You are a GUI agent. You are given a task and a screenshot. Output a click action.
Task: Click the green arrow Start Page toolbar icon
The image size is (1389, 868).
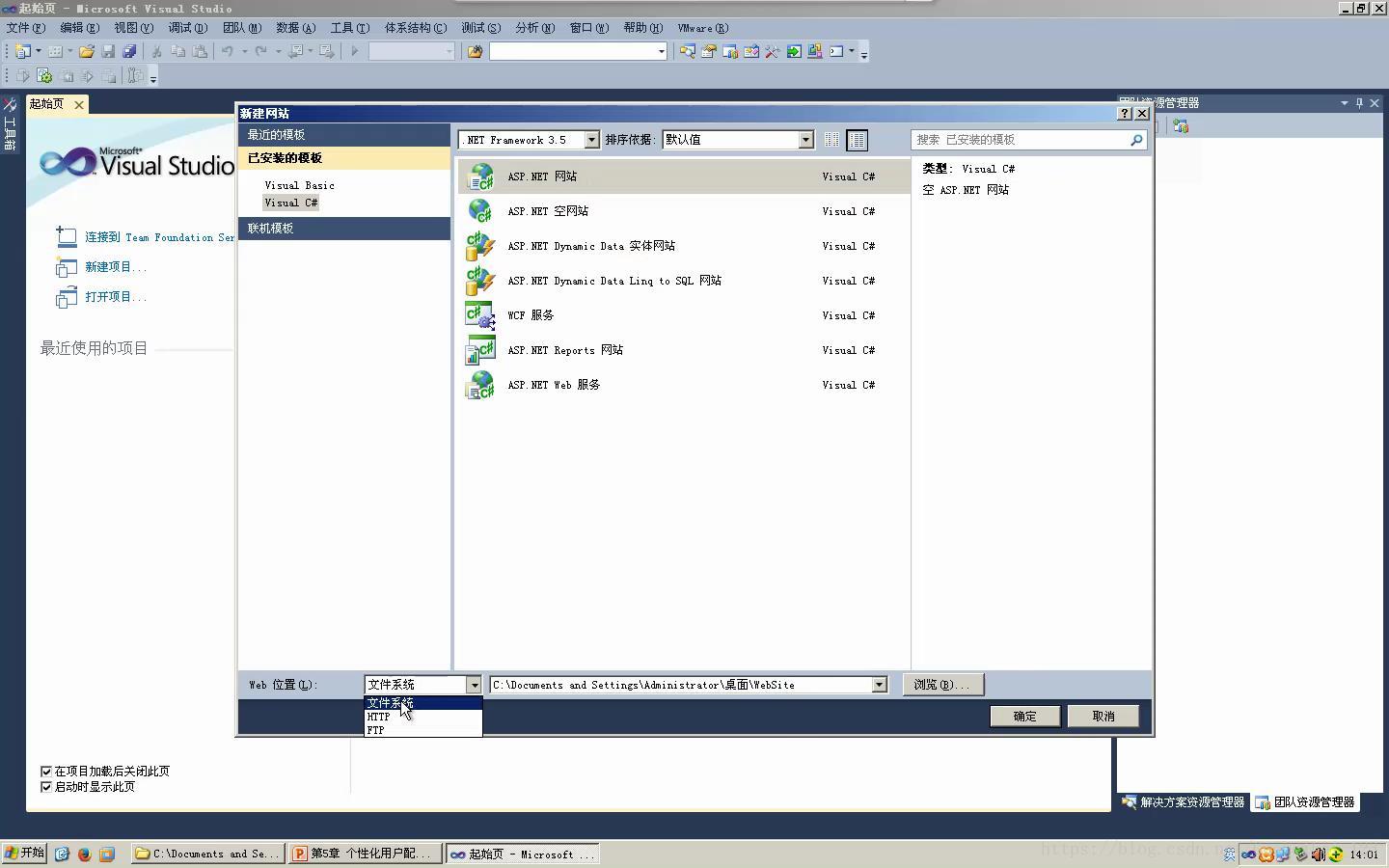click(794, 51)
